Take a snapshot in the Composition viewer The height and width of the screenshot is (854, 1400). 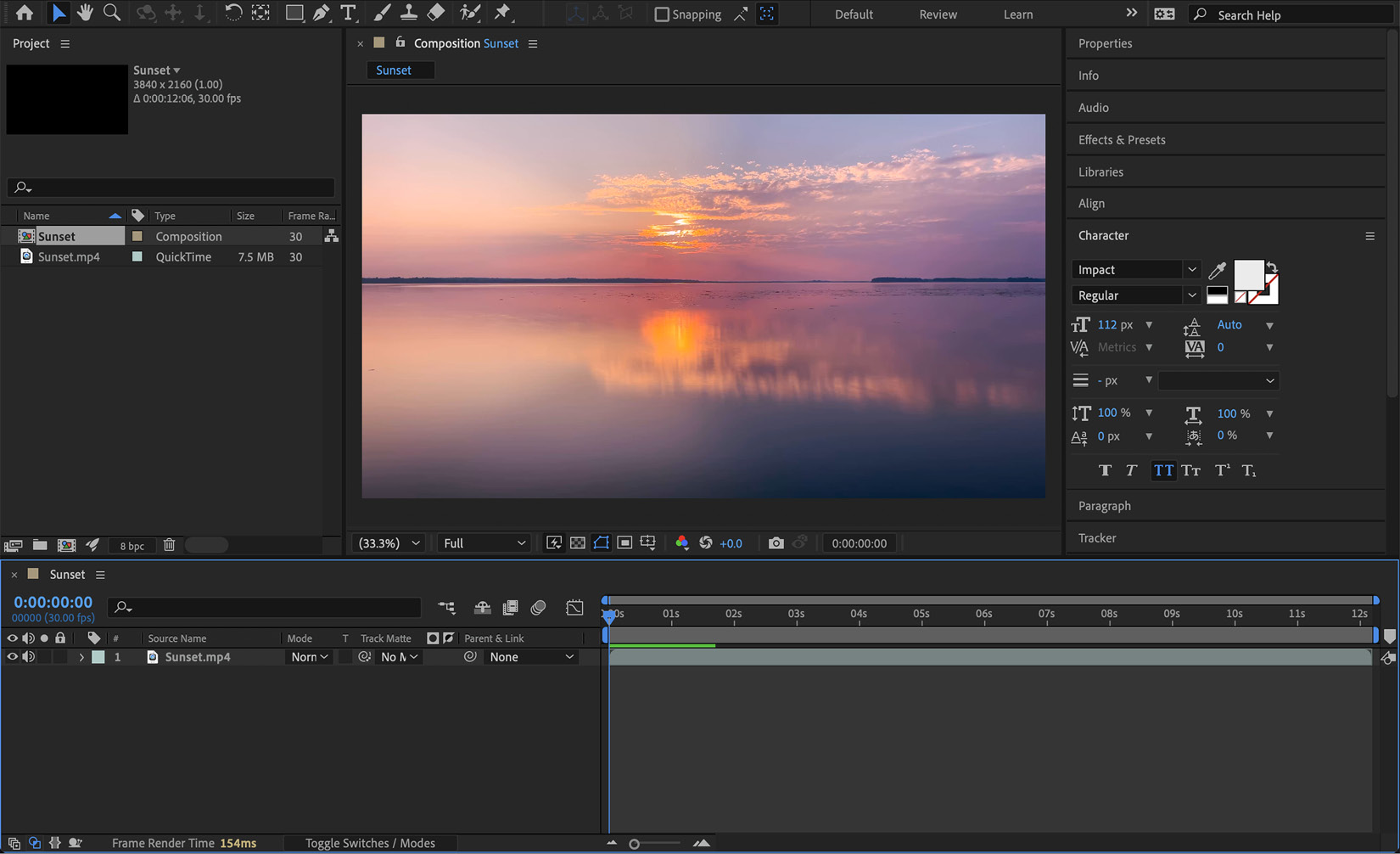tap(776, 542)
